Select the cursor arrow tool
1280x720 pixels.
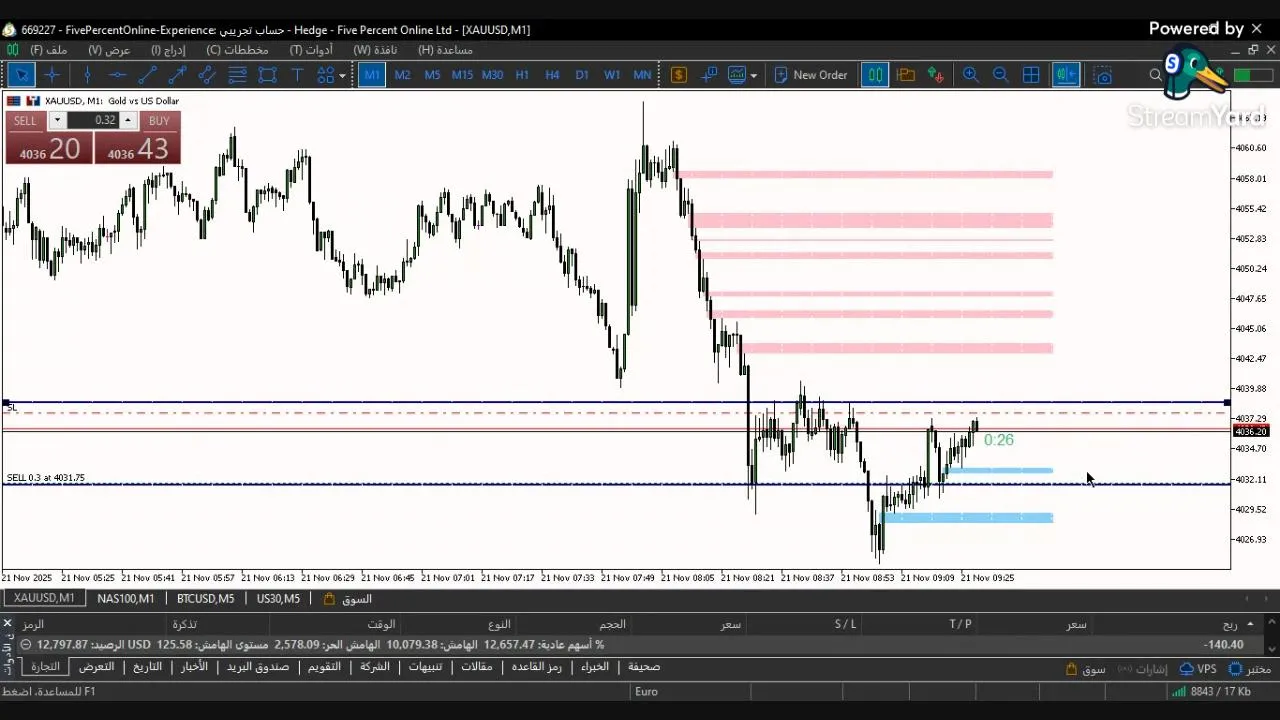pos(22,75)
